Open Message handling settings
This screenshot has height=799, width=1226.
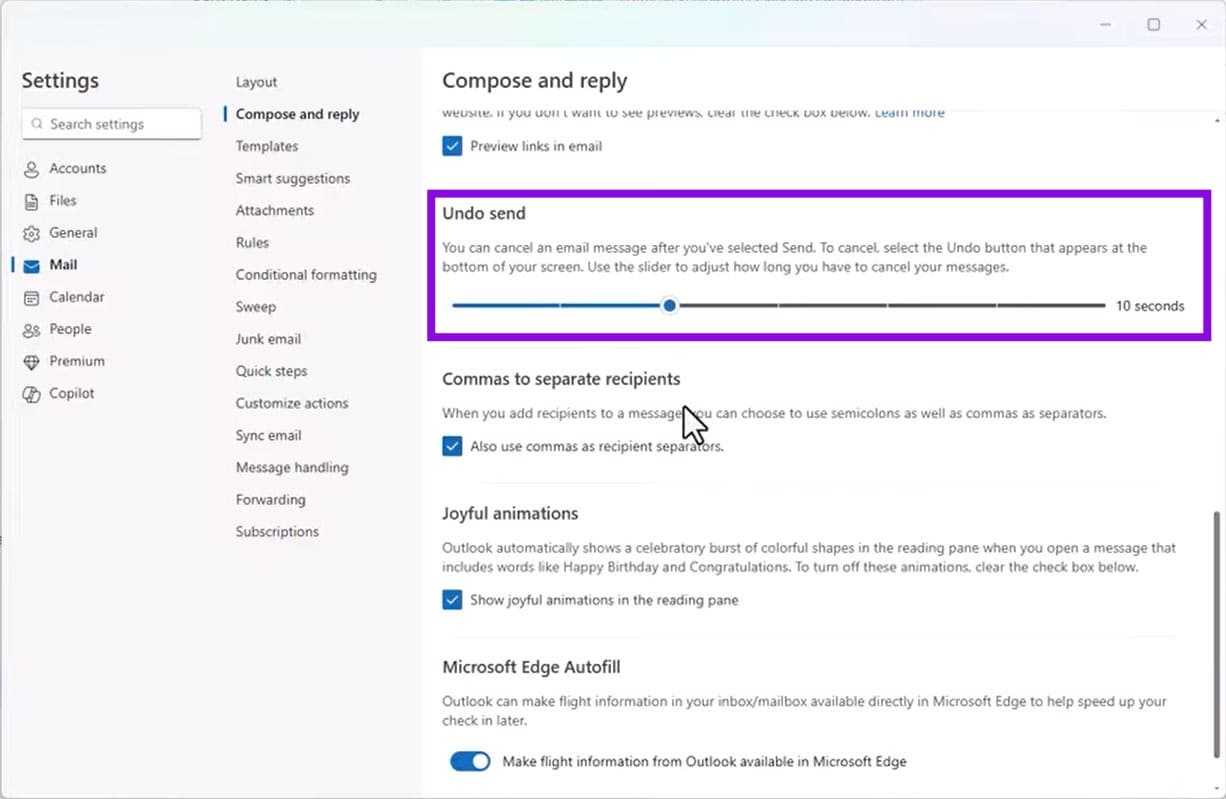[x=292, y=467]
